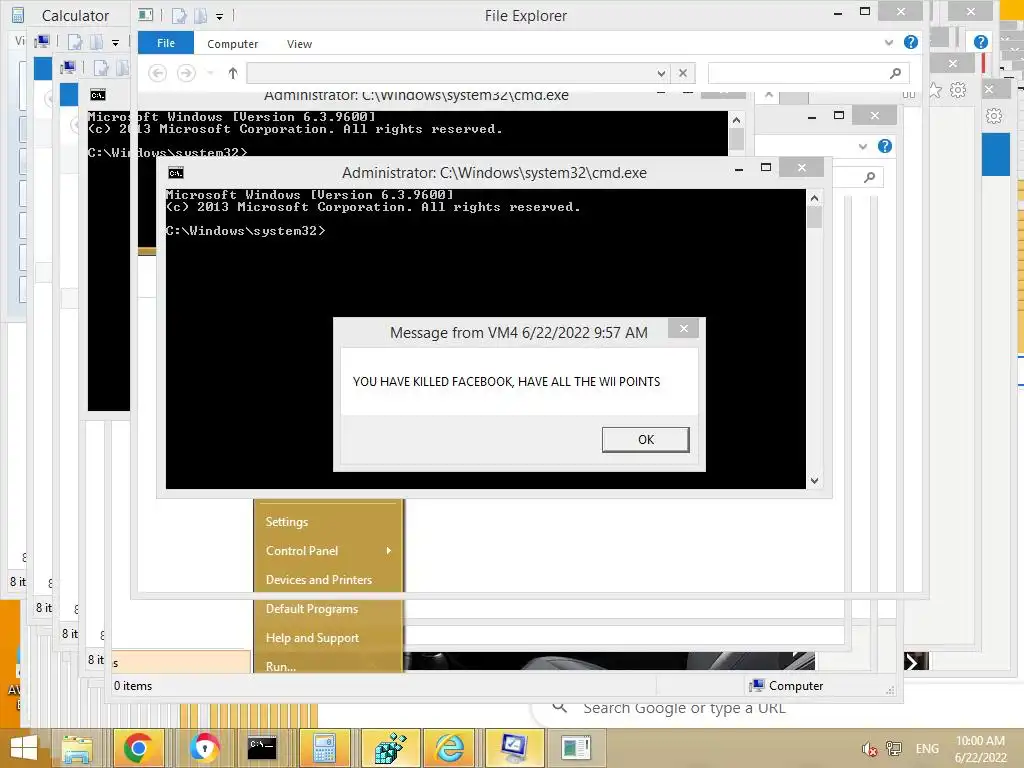
Task: Expand the Control Panel submenu arrow
Action: click(x=389, y=551)
